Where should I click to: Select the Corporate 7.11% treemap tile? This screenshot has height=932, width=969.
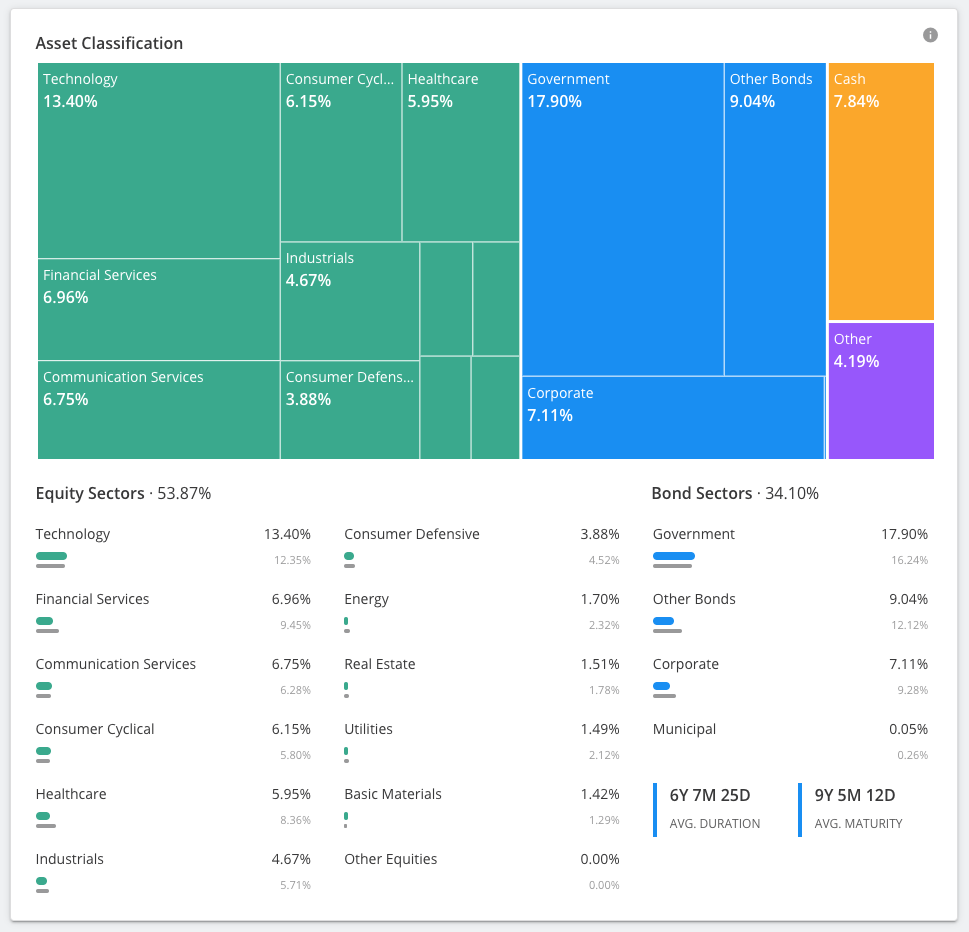click(x=673, y=418)
